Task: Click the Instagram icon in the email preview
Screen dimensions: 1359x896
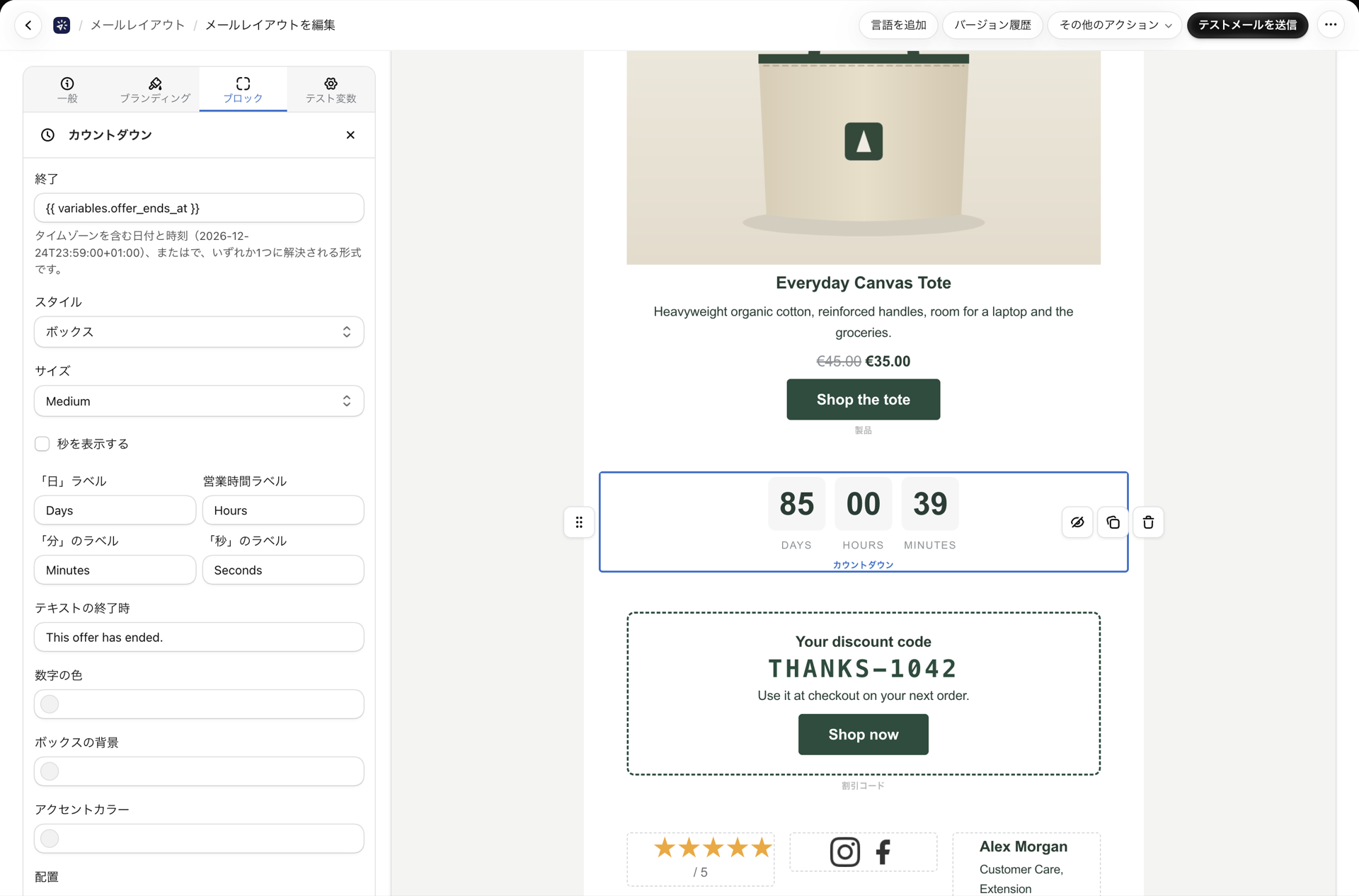Action: [x=844, y=851]
